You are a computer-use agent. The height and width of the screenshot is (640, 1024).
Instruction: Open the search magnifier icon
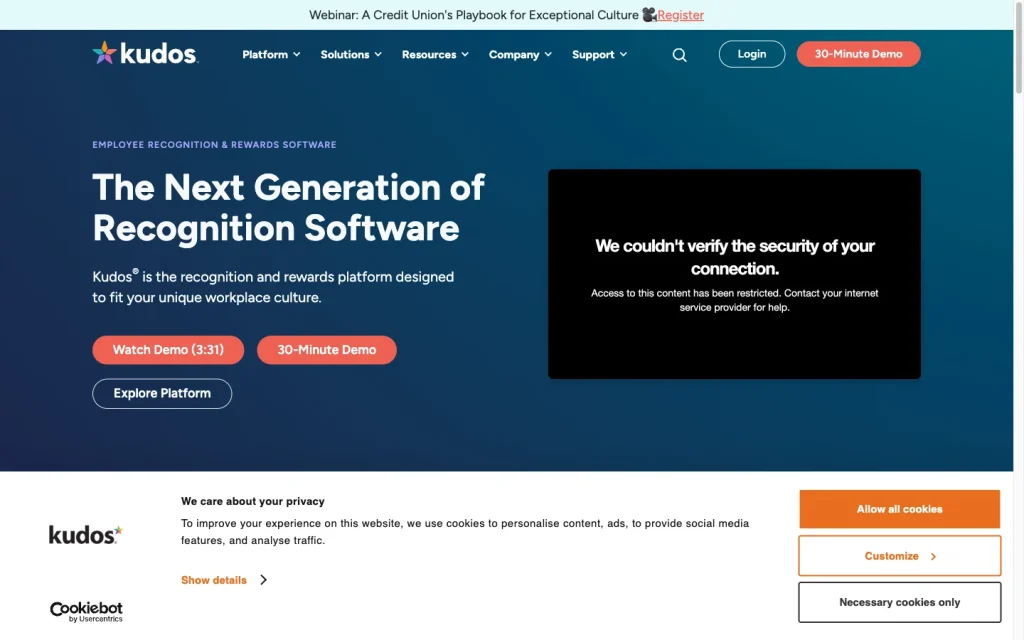click(x=679, y=55)
